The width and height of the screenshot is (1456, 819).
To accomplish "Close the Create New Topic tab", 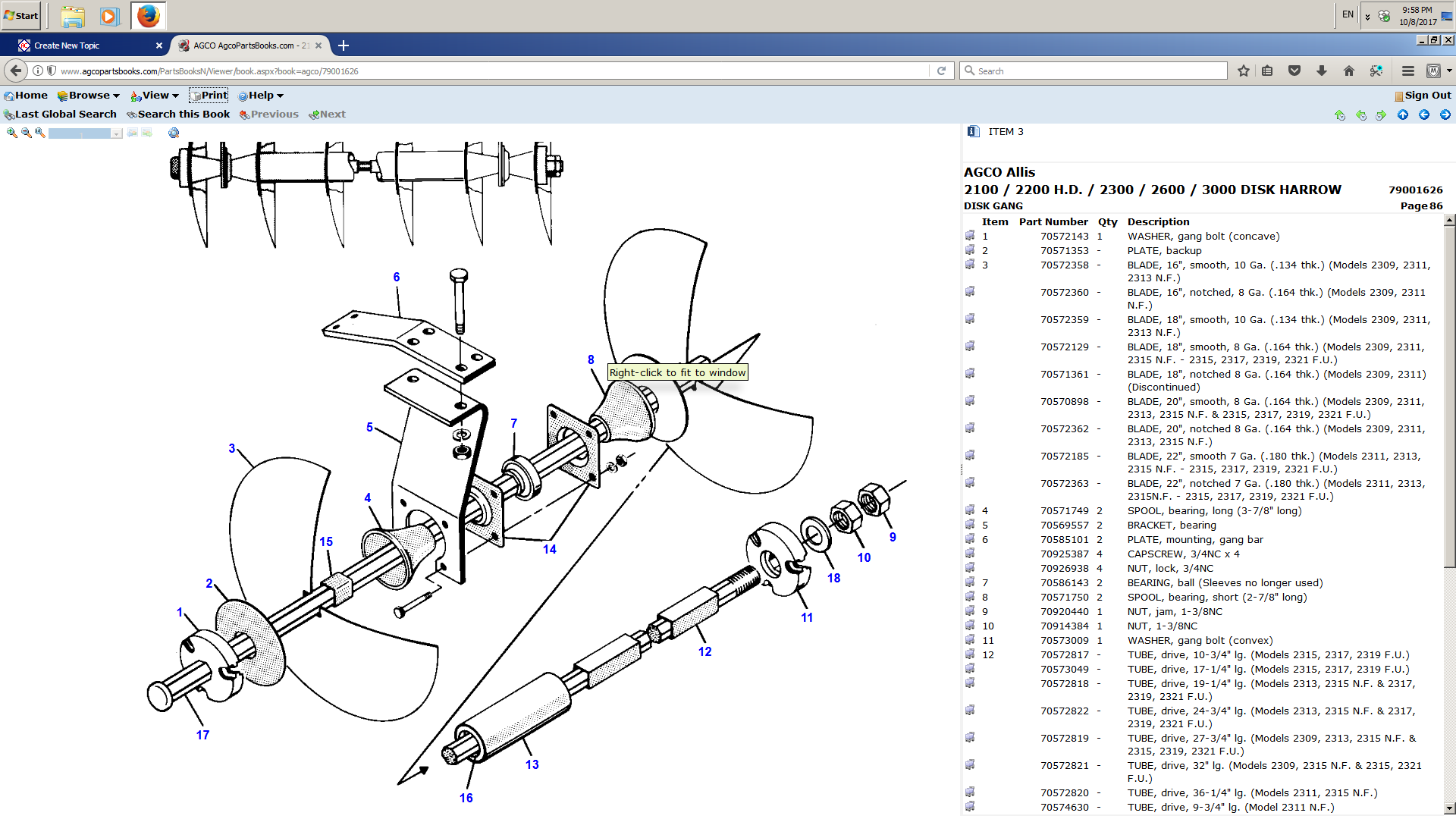I will [x=158, y=45].
